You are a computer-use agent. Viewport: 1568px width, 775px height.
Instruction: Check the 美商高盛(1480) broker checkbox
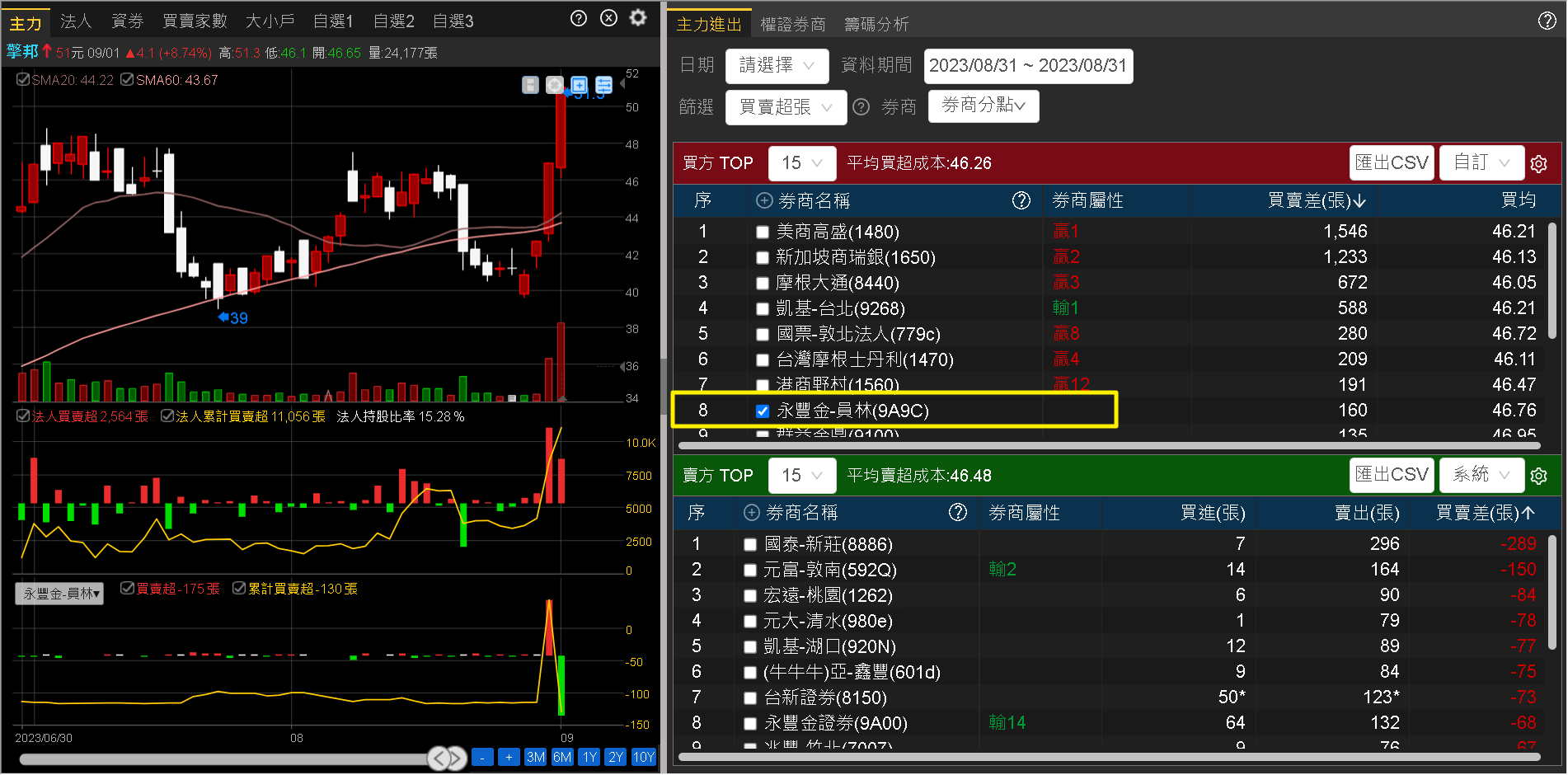coord(763,233)
